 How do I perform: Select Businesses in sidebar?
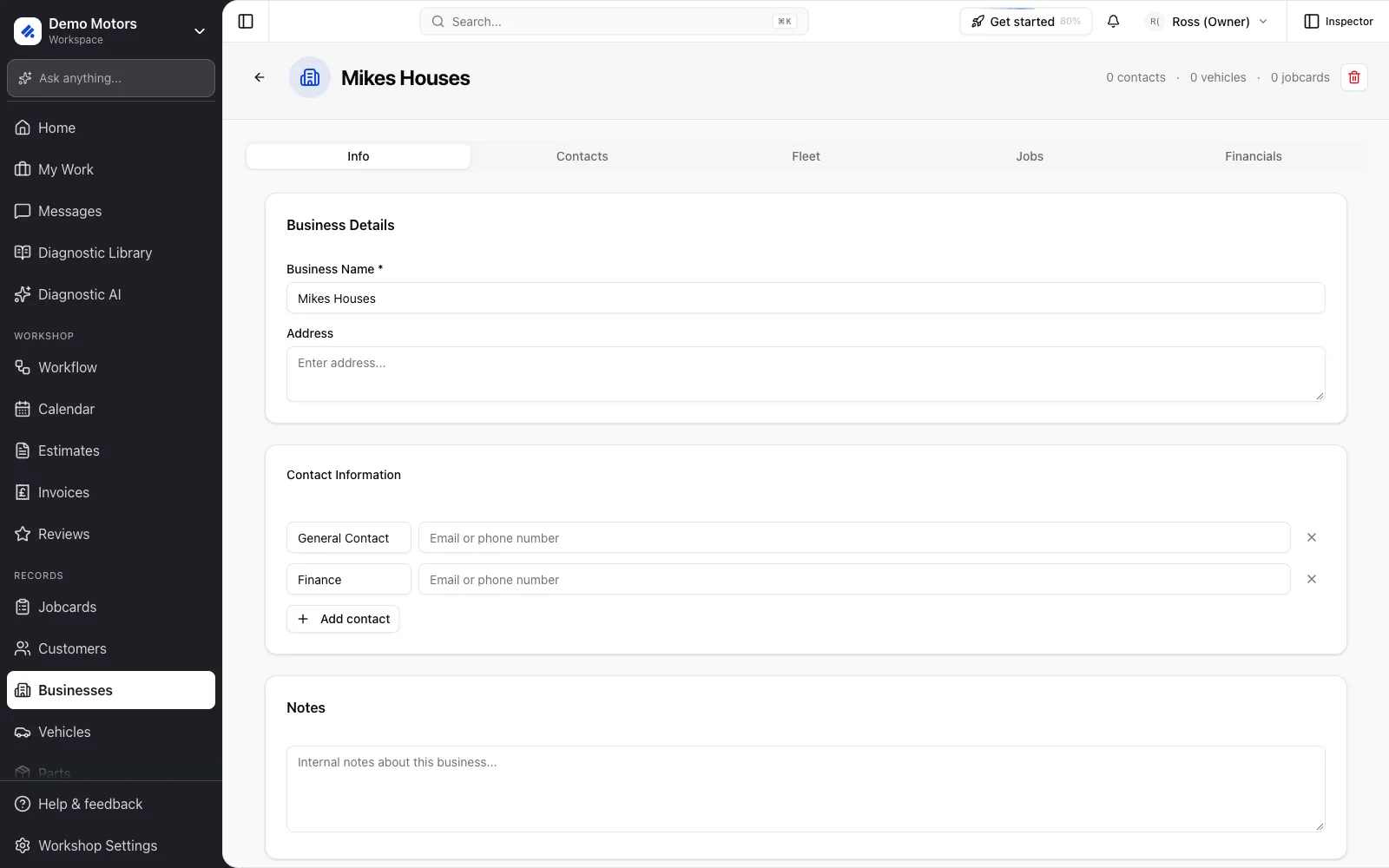(111, 690)
